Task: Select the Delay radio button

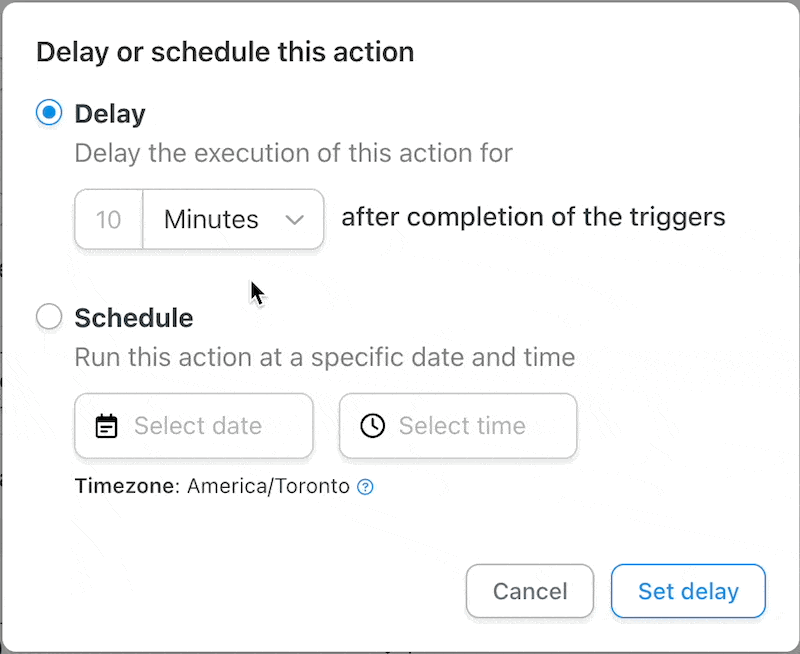Action: (48, 113)
